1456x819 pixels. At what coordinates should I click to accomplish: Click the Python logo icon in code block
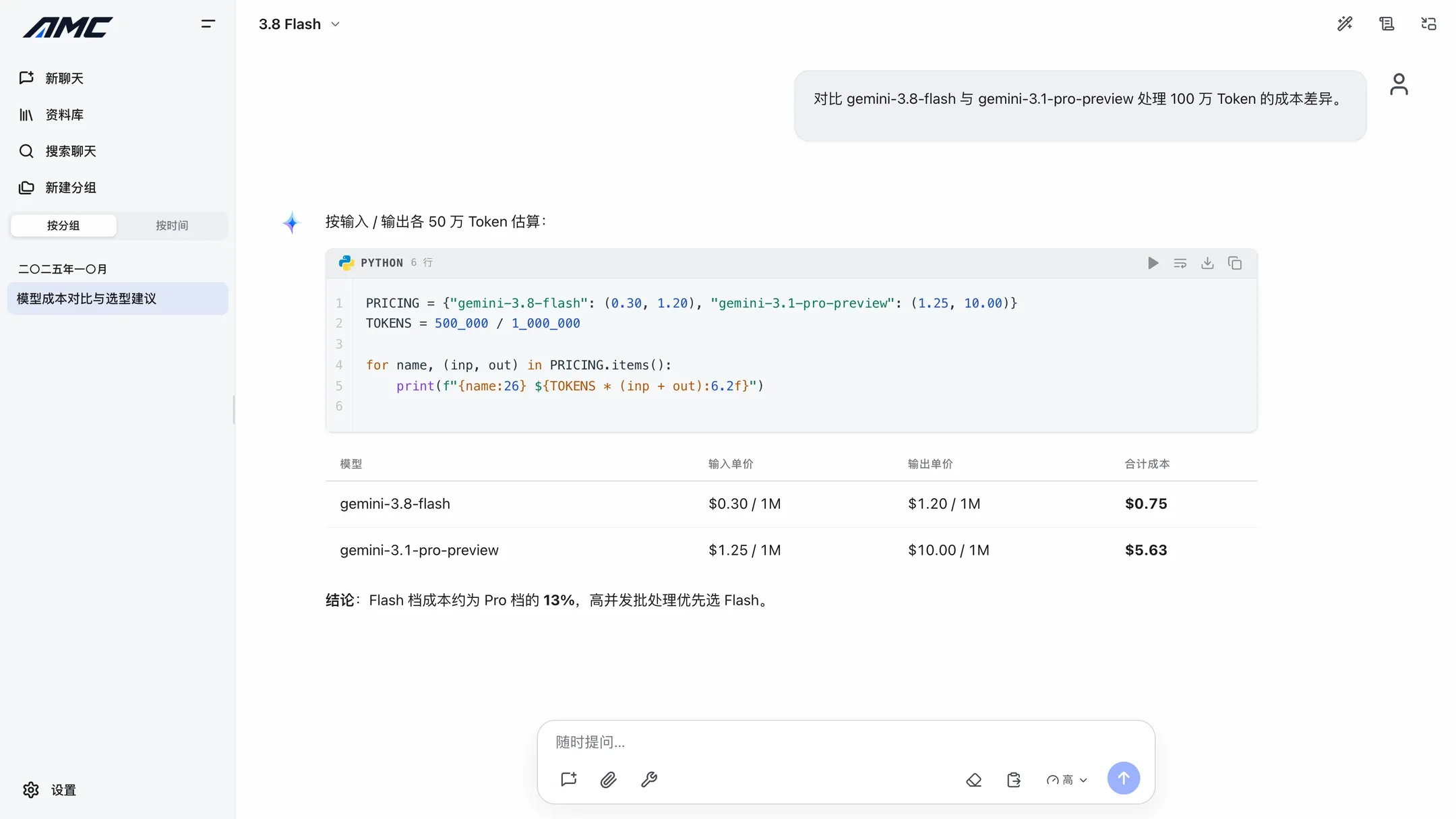tap(346, 263)
